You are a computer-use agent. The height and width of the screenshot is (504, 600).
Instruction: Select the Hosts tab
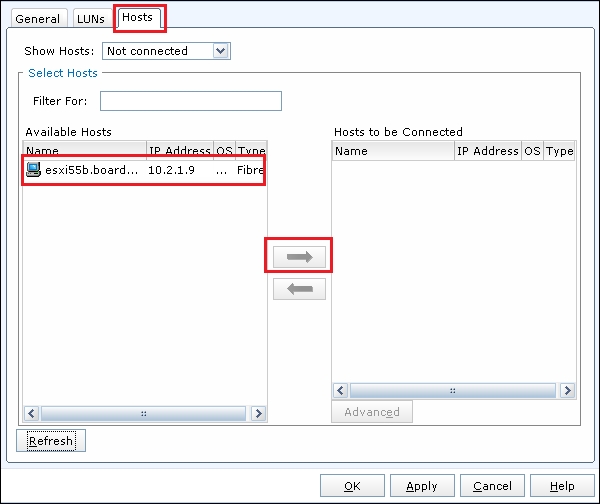click(137, 18)
